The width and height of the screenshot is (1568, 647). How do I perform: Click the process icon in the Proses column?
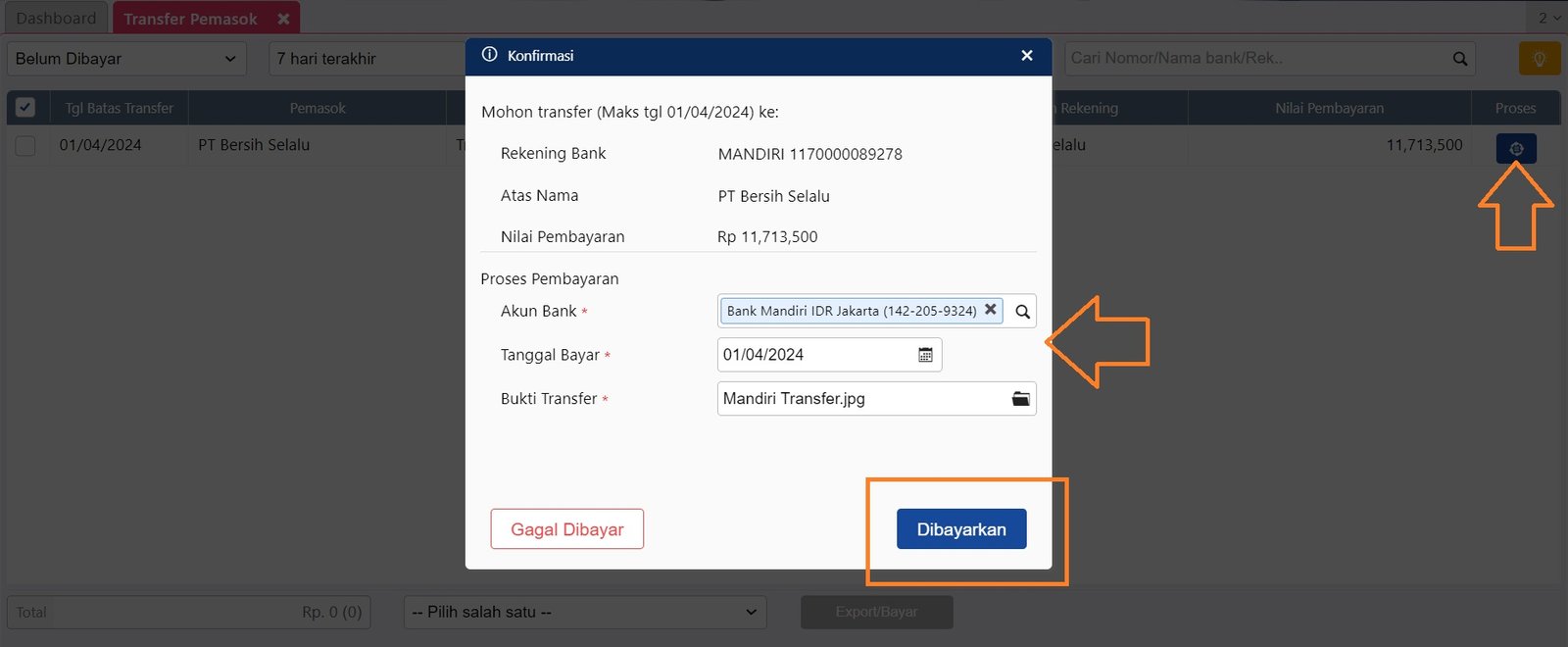click(1515, 148)
